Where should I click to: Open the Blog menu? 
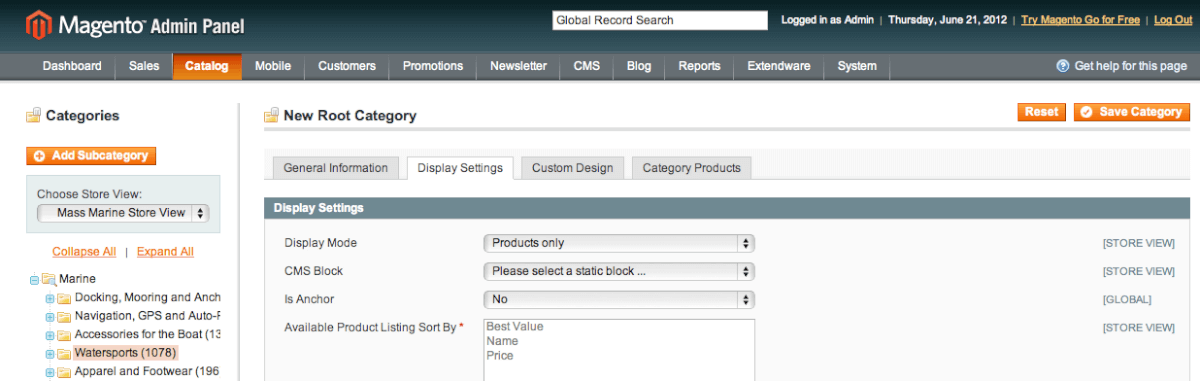pos(639,67)
